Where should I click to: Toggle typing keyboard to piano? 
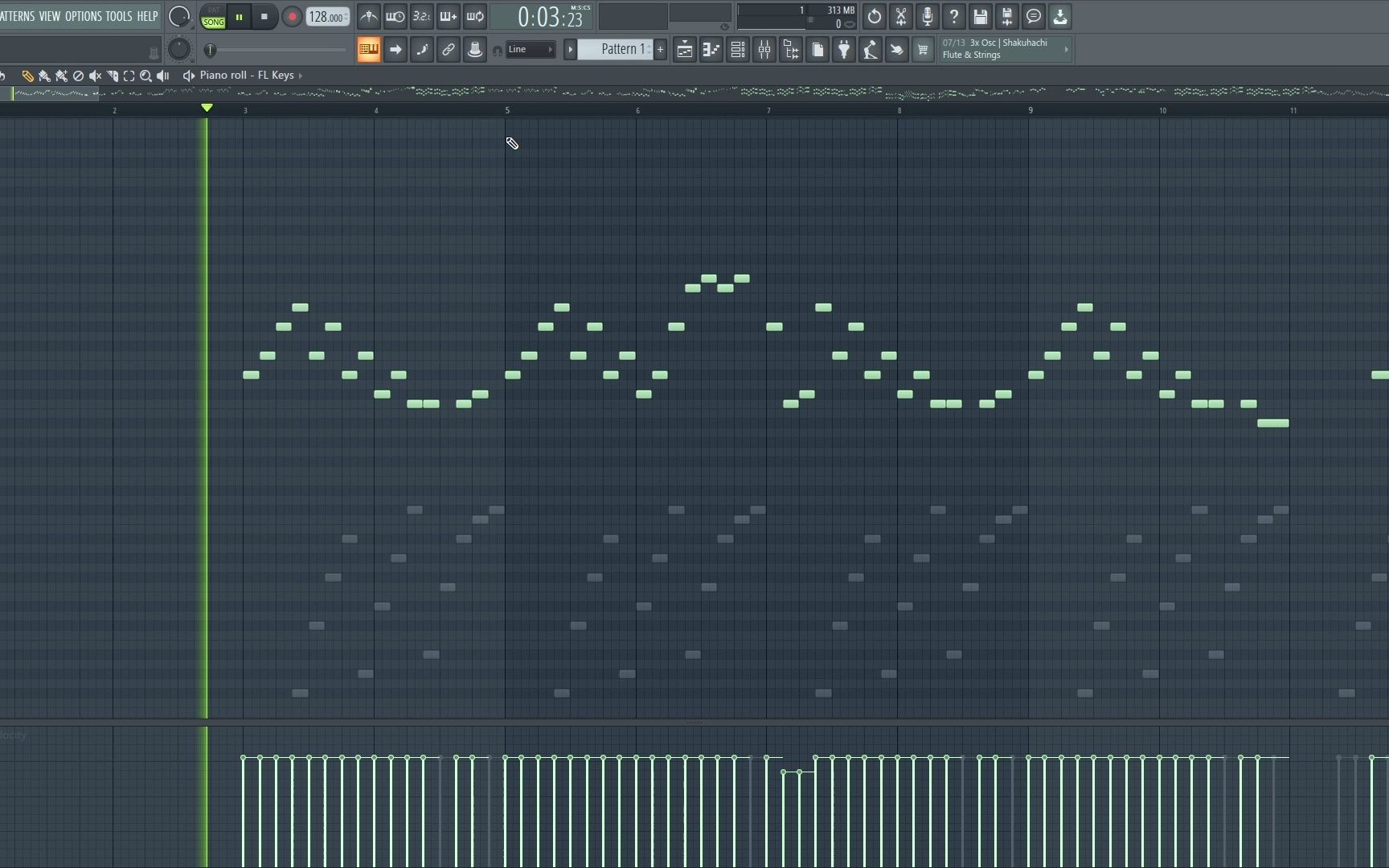pyautogui.click(x=369, y=50)
